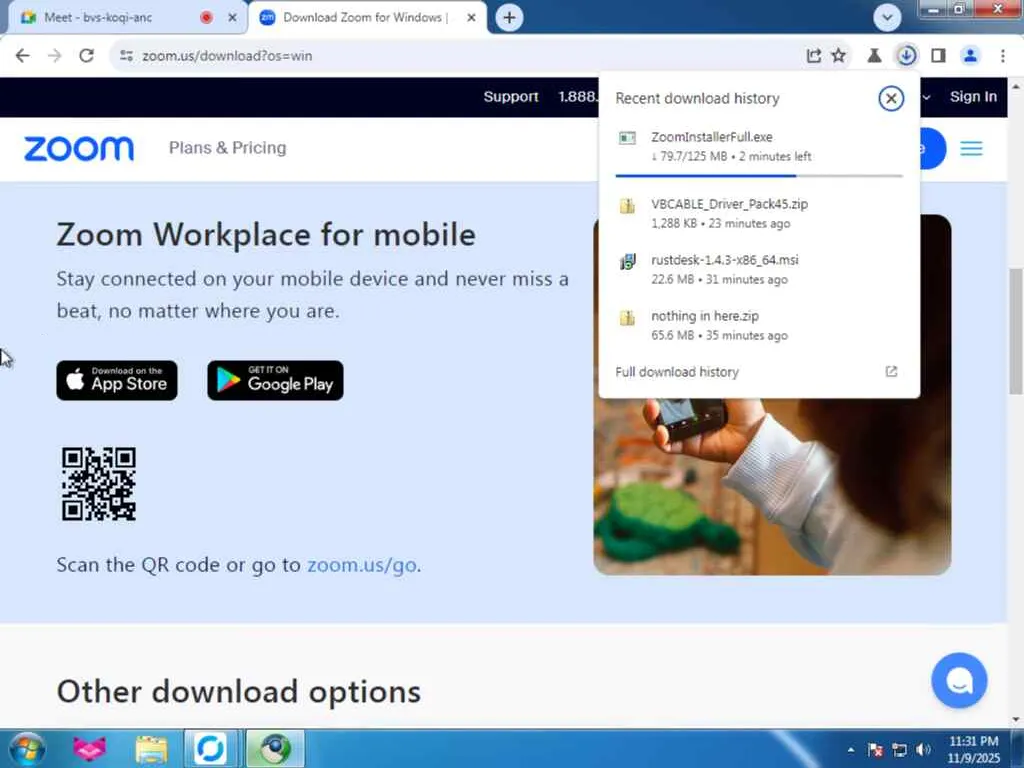Click Sign In on Zoom header
Screen dimensions: 1024x768
(973, 97)
